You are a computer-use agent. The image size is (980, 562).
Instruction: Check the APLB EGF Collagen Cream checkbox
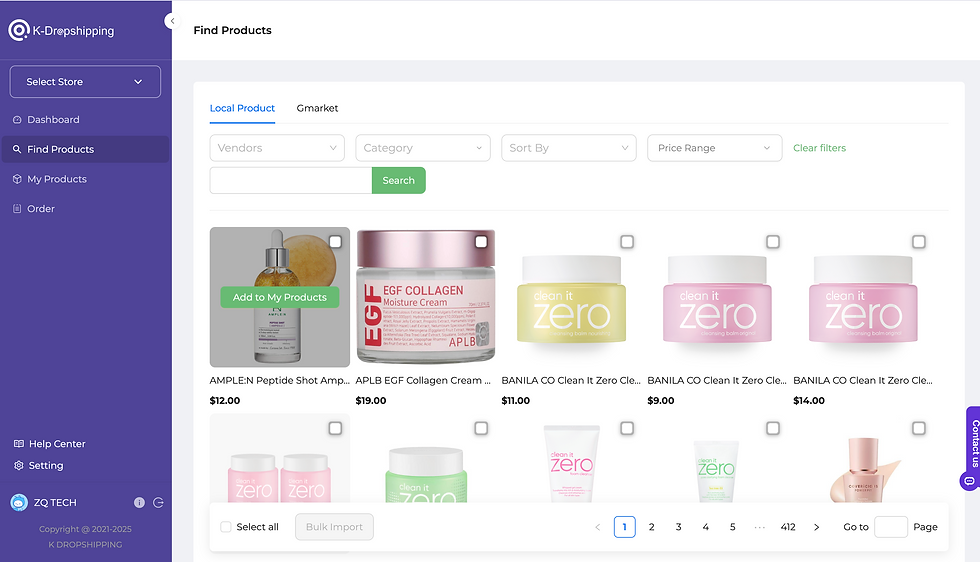481,242
